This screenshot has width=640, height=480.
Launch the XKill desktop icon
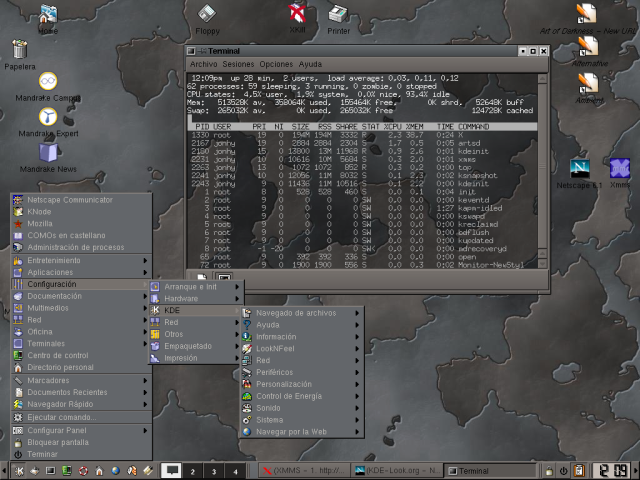click(x=297, y=14)
